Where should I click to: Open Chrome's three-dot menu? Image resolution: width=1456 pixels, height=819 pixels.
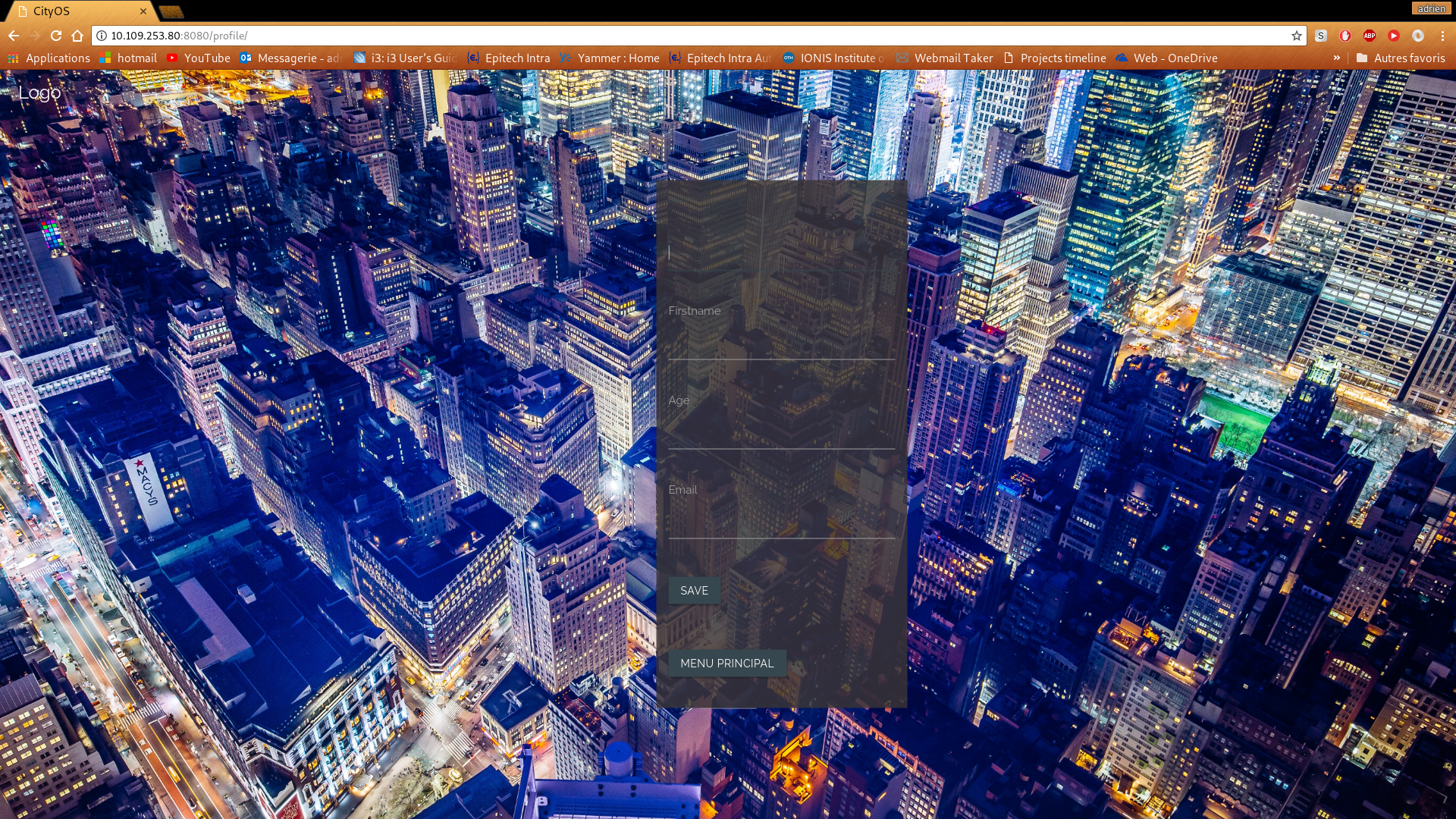click(1442, 36)
